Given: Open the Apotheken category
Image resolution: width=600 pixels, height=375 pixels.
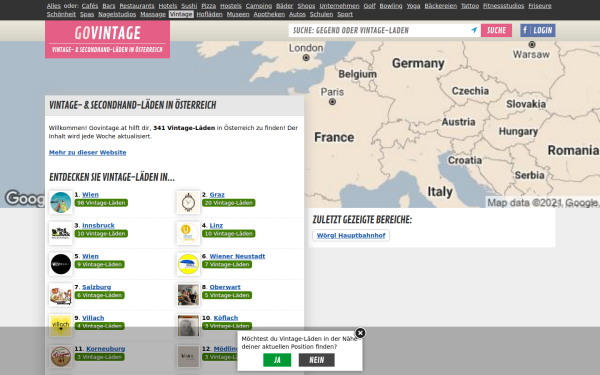Looking at the screenshot, I should [269, 14].
